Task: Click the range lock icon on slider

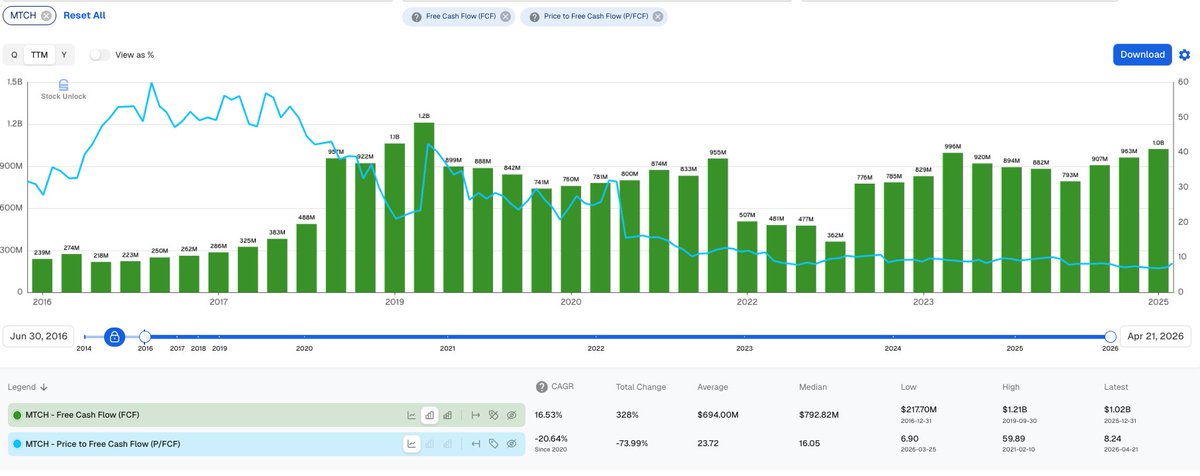Action: click(114, 337)
